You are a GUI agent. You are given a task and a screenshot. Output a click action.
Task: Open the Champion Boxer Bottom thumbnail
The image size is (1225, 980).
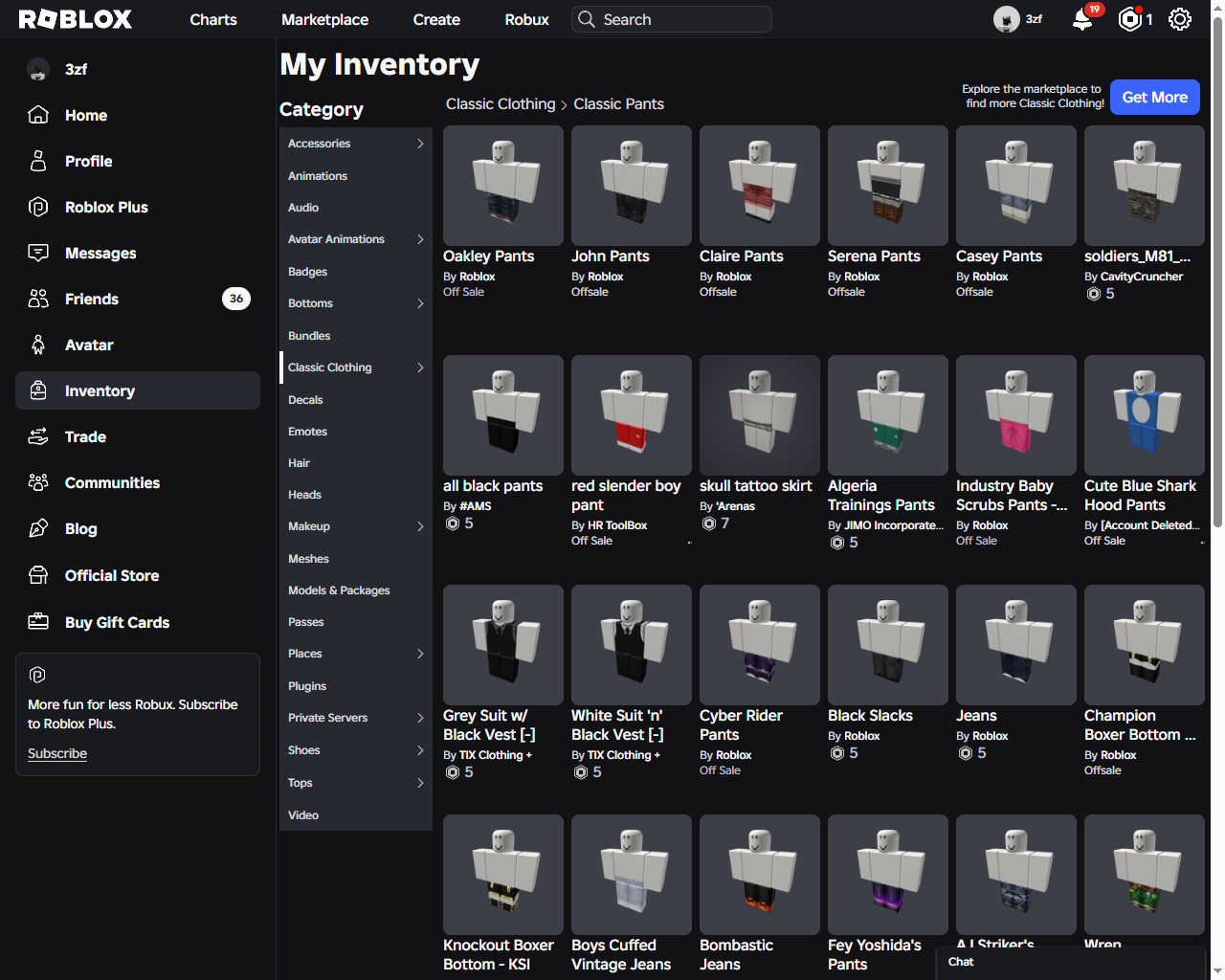pos(1145,645)
